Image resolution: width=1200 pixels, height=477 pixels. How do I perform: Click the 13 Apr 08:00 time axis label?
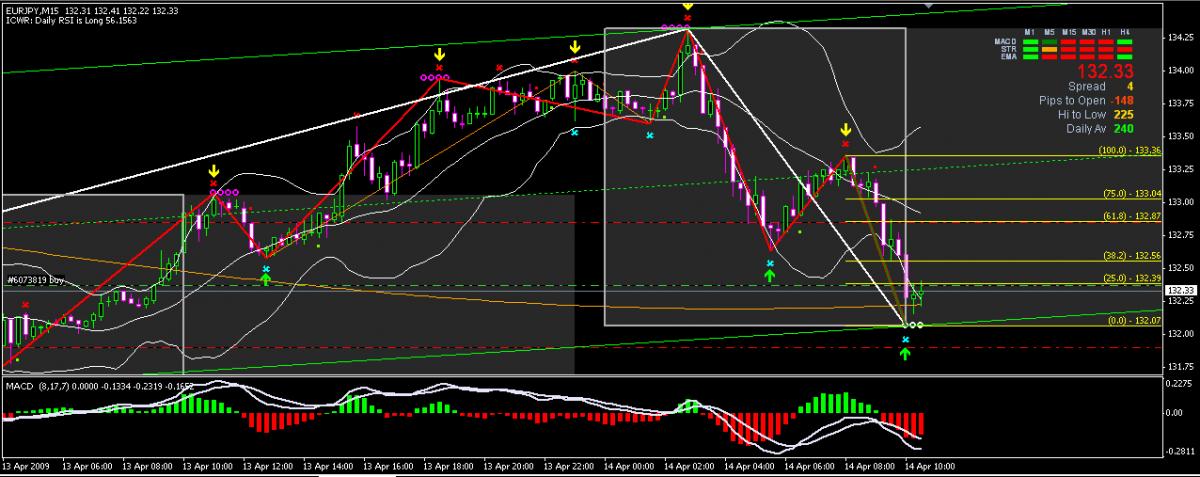[147, 468]
